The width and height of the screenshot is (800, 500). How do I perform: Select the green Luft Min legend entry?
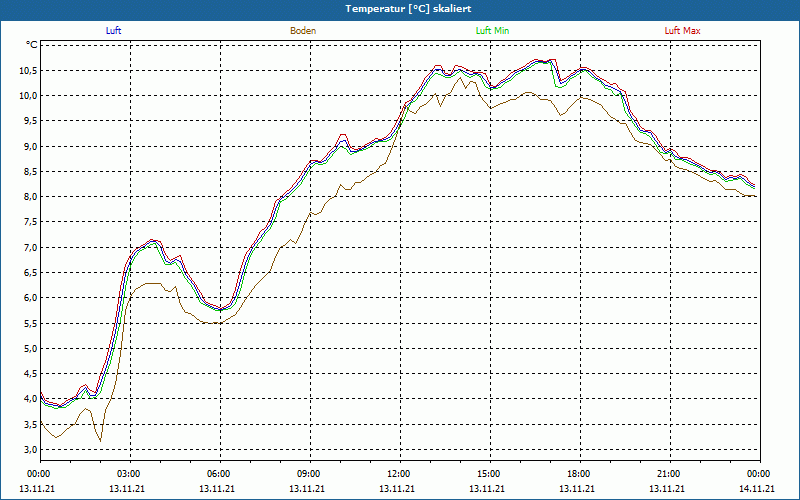(492, 31)
